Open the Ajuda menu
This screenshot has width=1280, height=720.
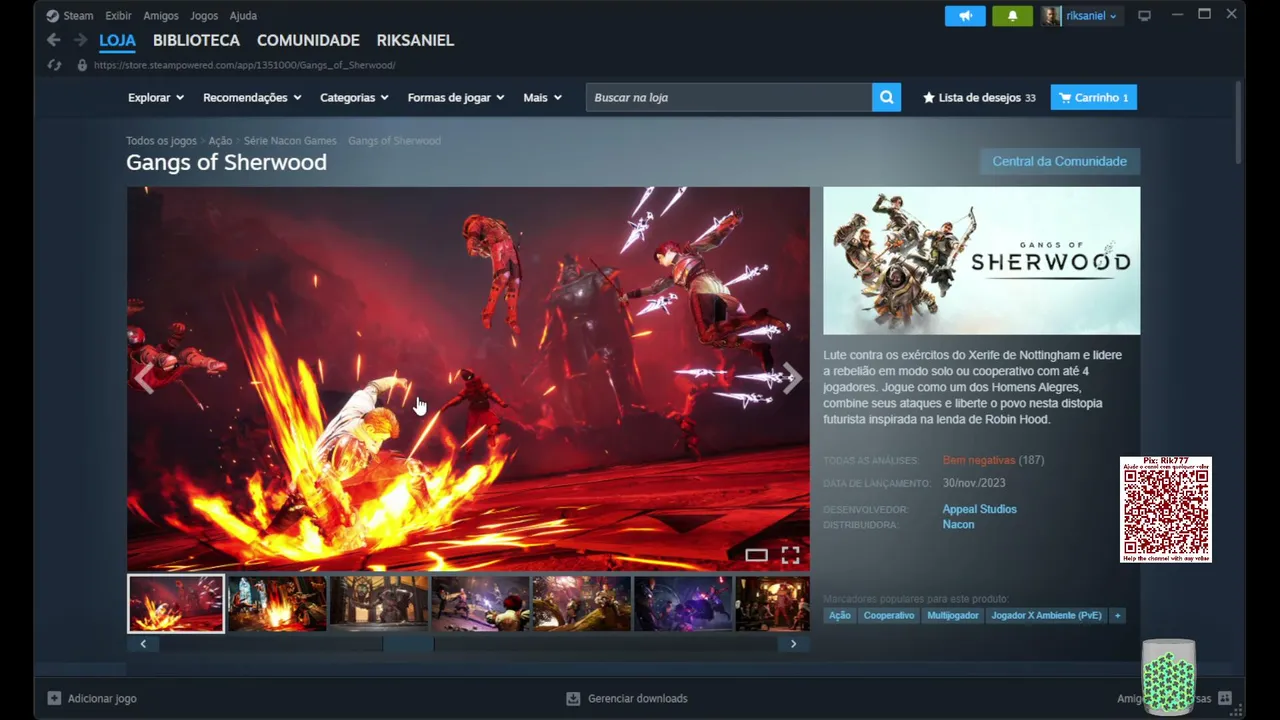click(x=243, y=16)
